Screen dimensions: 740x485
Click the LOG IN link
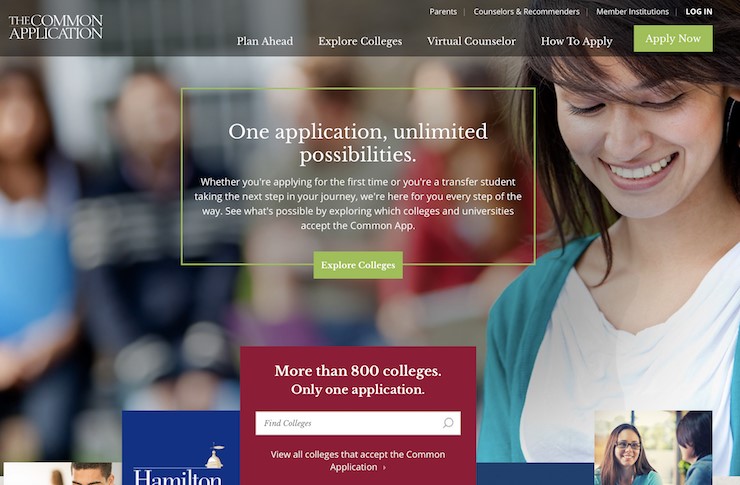(x=698, y=11)
